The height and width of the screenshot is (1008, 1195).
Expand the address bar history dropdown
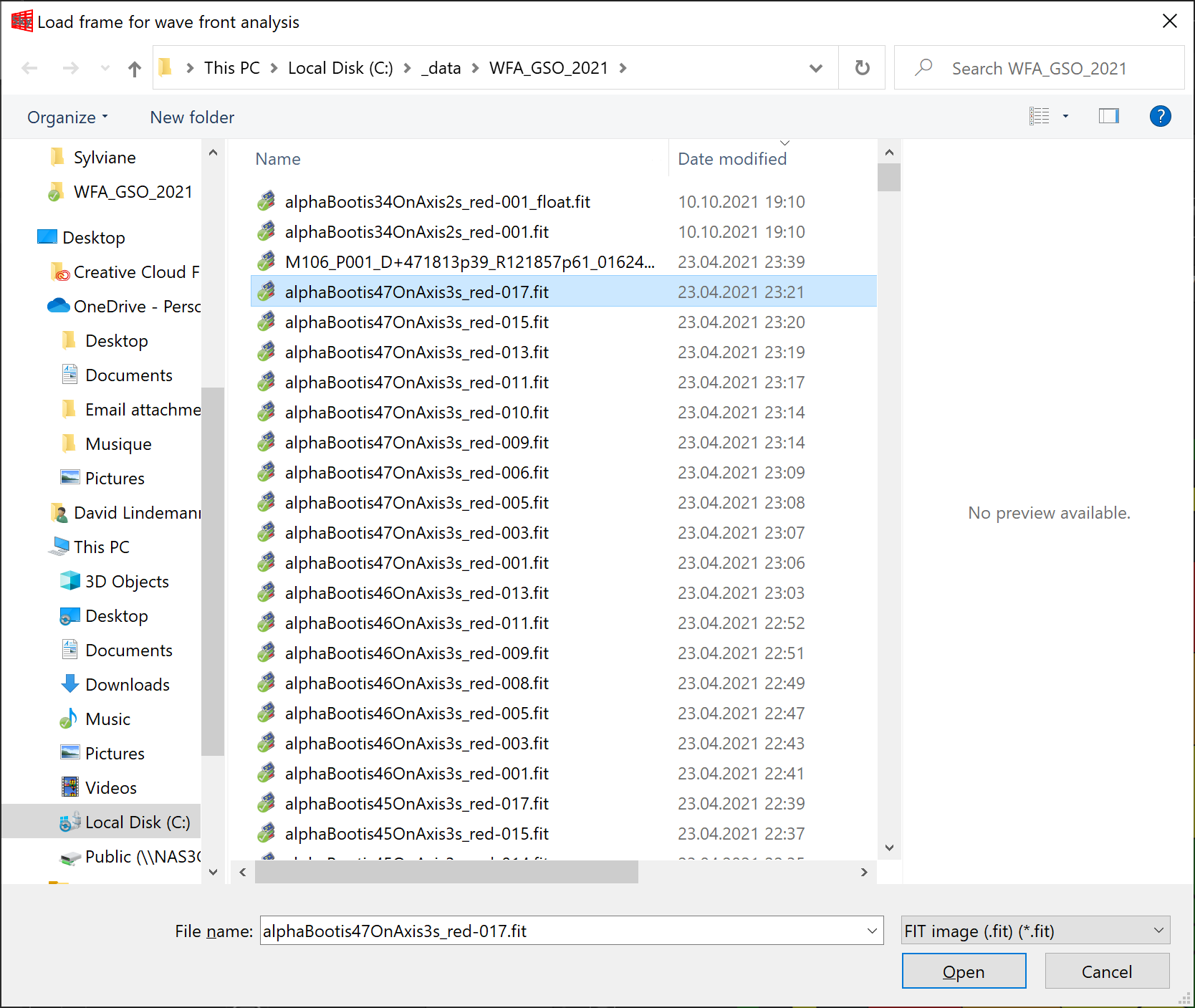pyautogui.click(x=815, y=68)
